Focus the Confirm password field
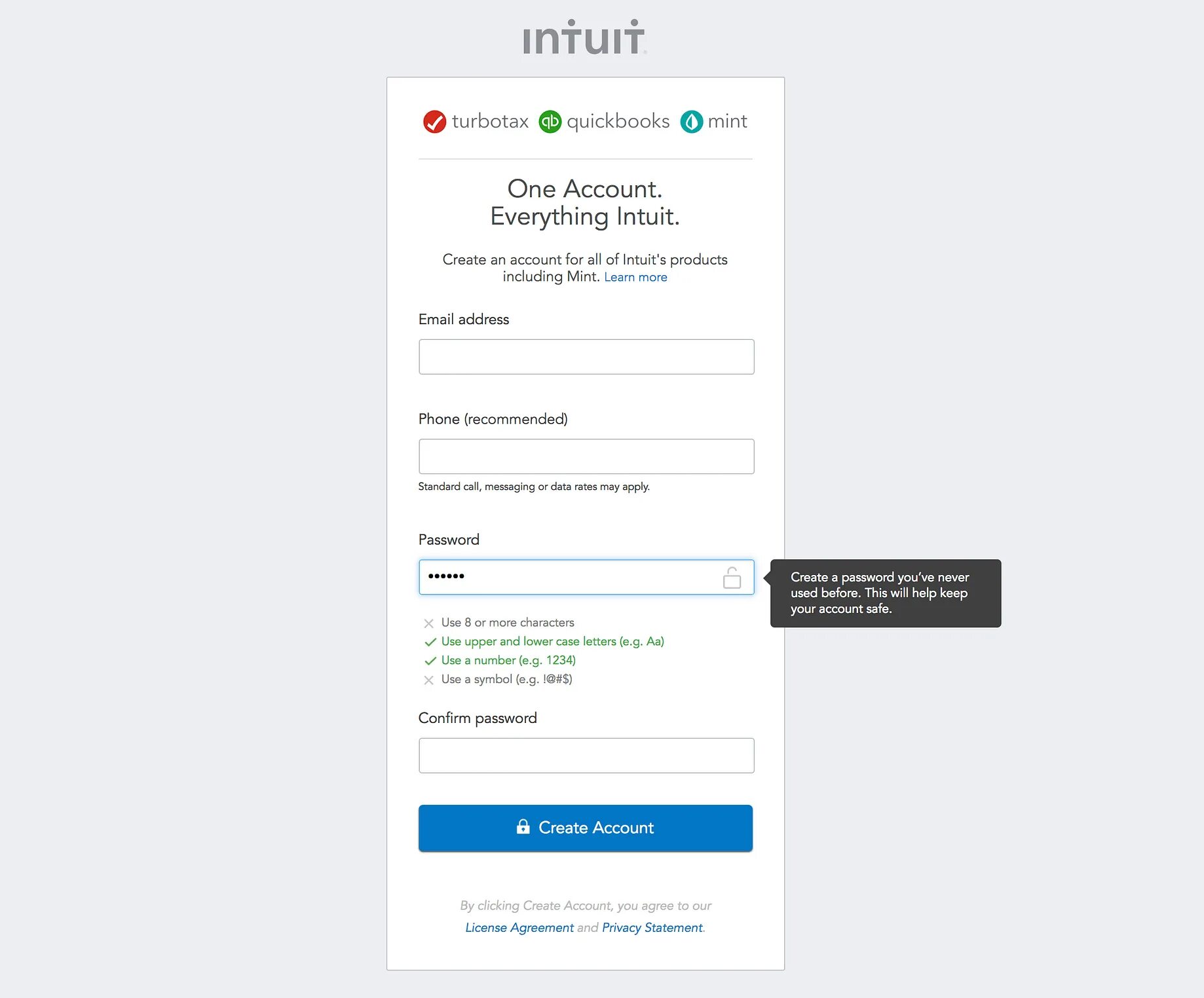 click(586, 756)
